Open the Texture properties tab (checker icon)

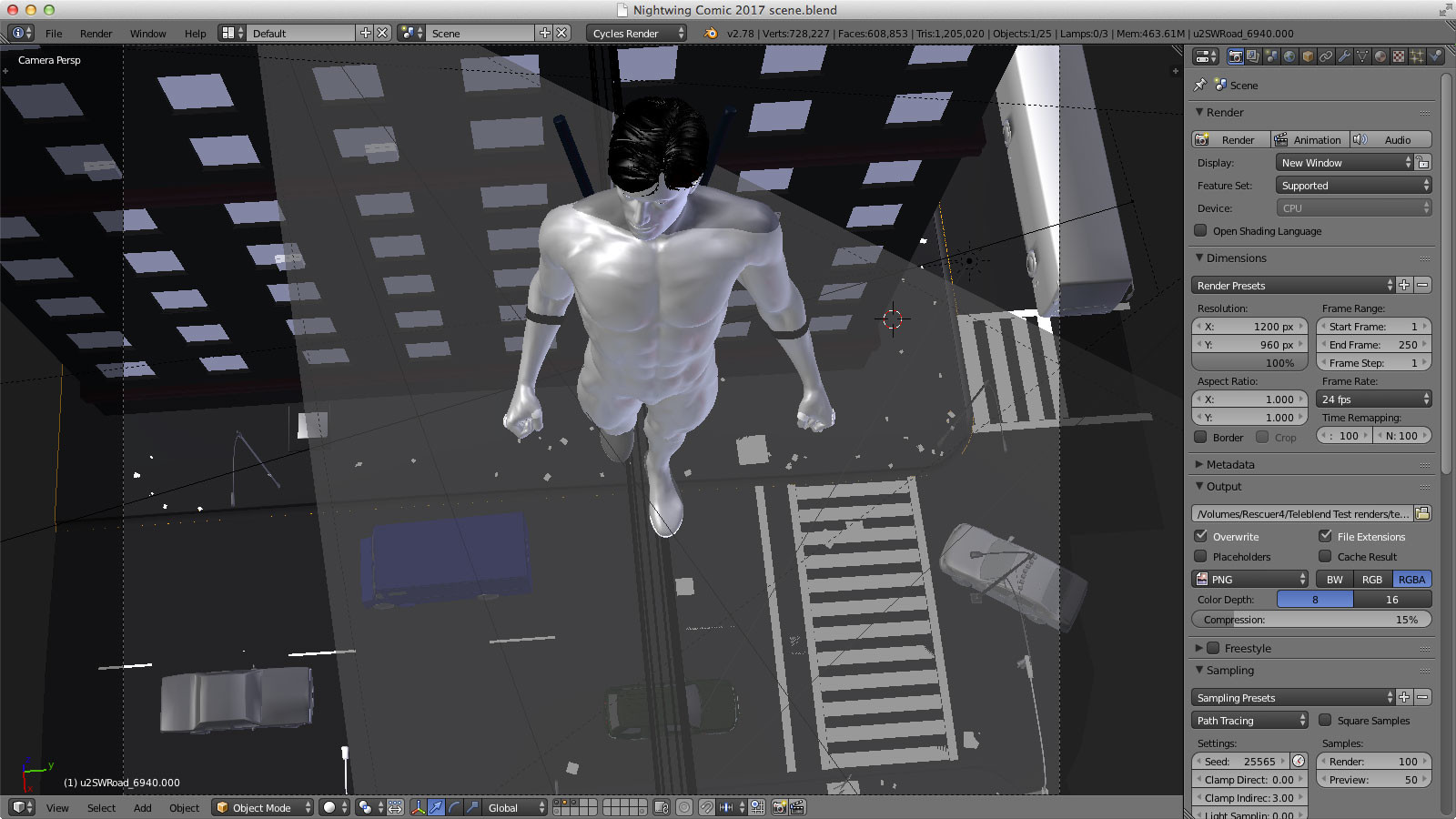(1399, 56)
